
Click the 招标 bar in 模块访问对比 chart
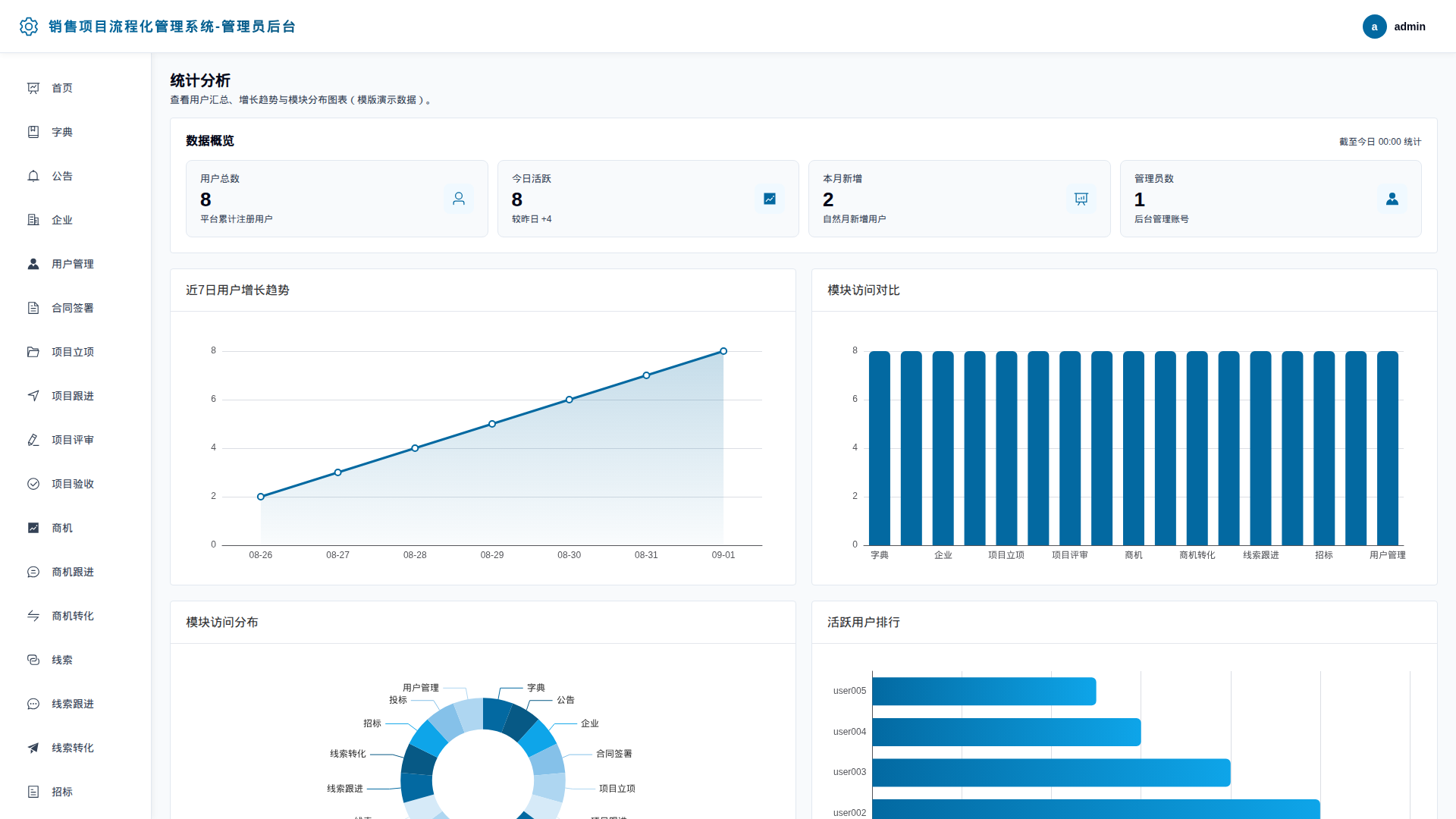point(1324,448)
